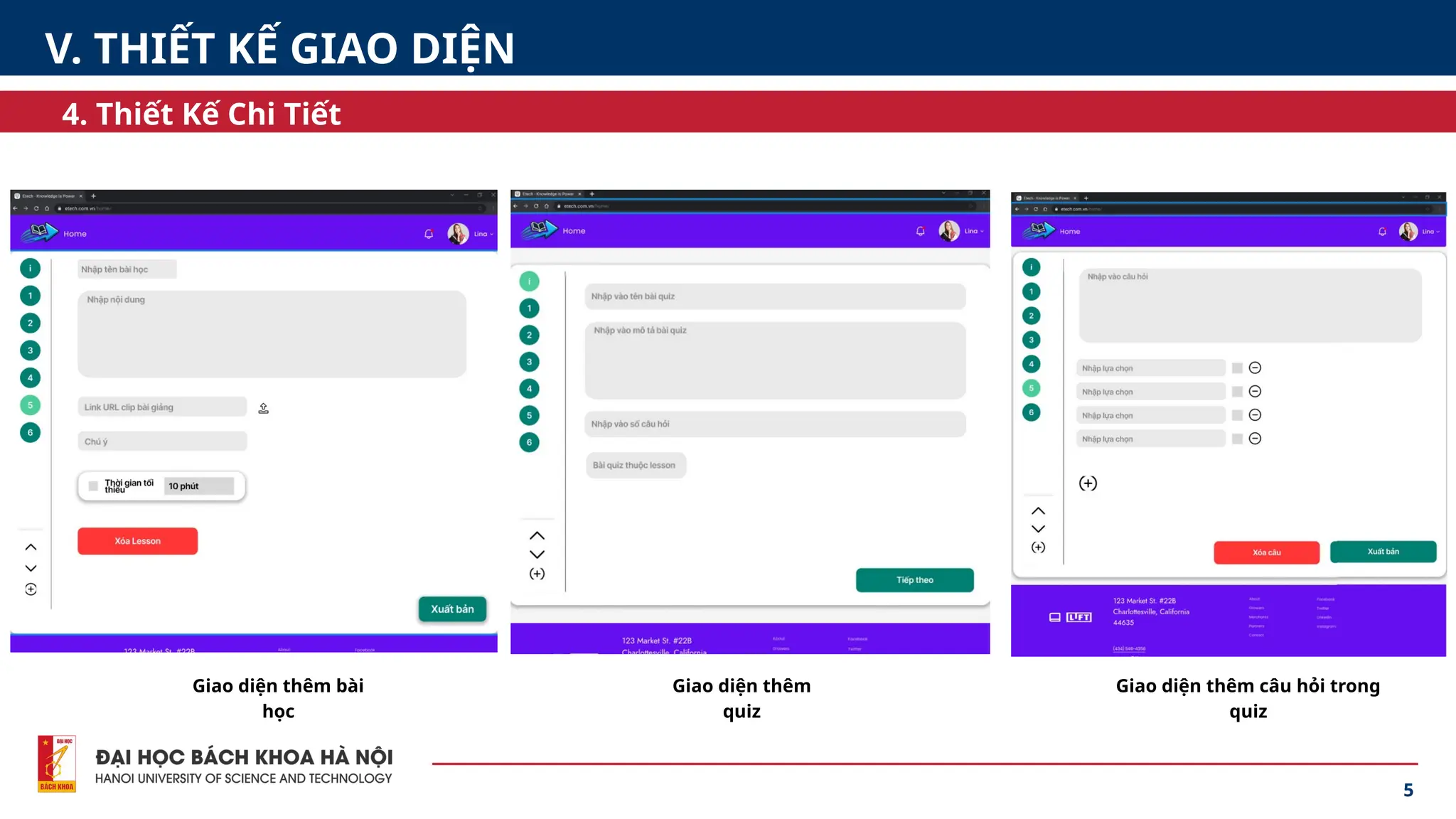Click down chevron in quiz question sidebar
The width and height of the screenshot is (1456, 819).
[x=1038, y=529]
